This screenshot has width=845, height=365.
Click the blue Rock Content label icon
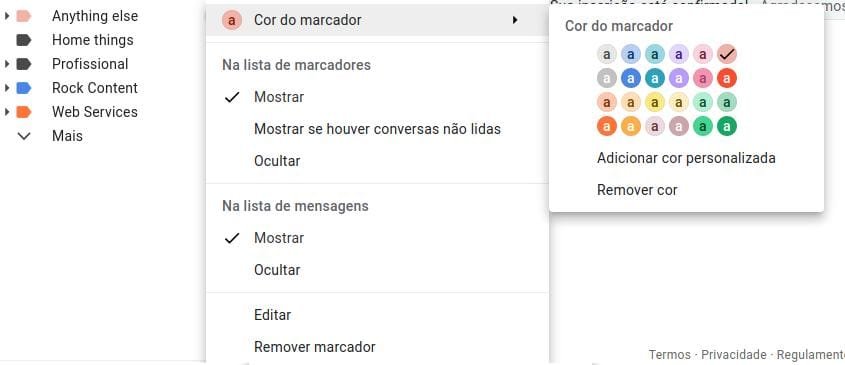pyautogui.click(x=24, y=88)
